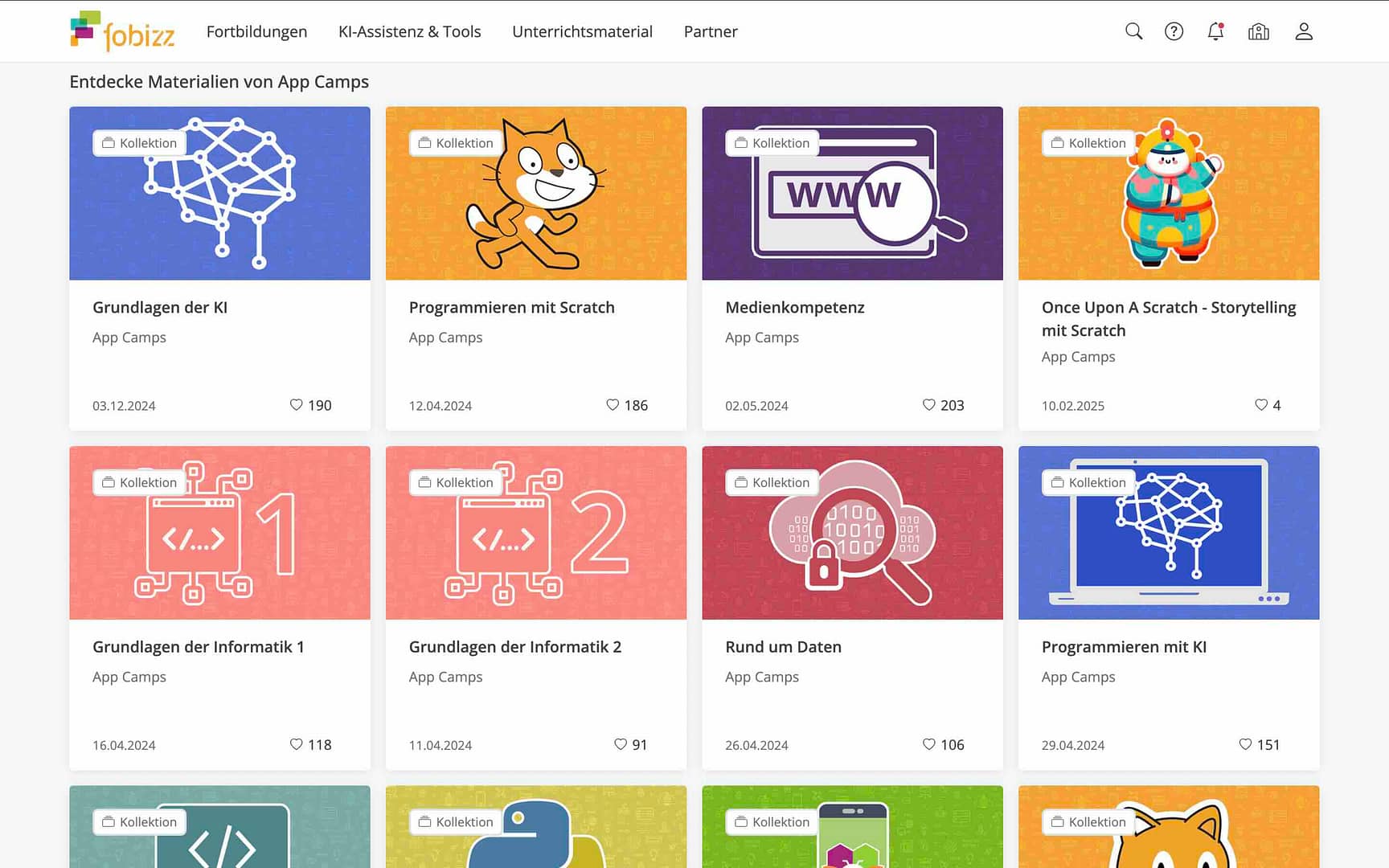The width and height of the screenshot is (1389, 868).
Task: Click date 11.04.2024
Action: 440,745
